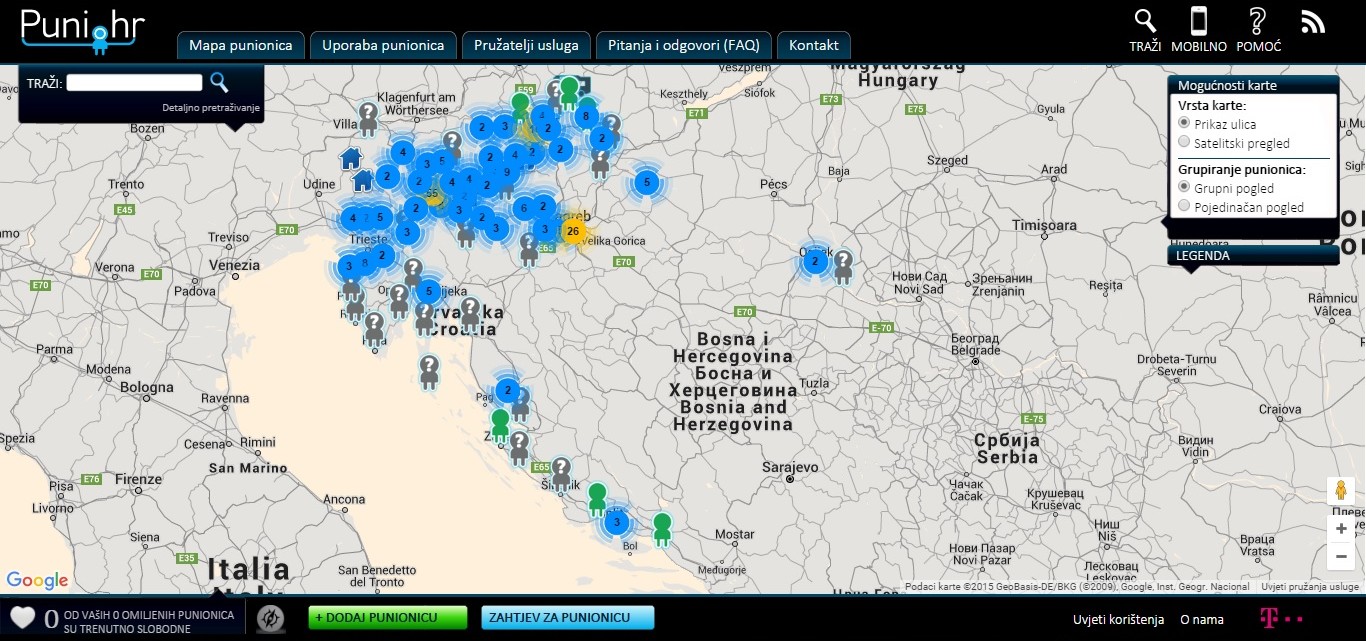Viewport: 1366px width, 641px height.
Task: Expand the LEGENDA panel
Action: click(x=1253, y=255)
